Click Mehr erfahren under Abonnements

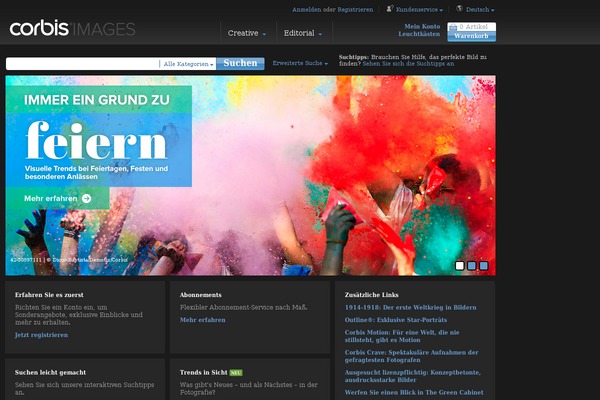(202, 320)
